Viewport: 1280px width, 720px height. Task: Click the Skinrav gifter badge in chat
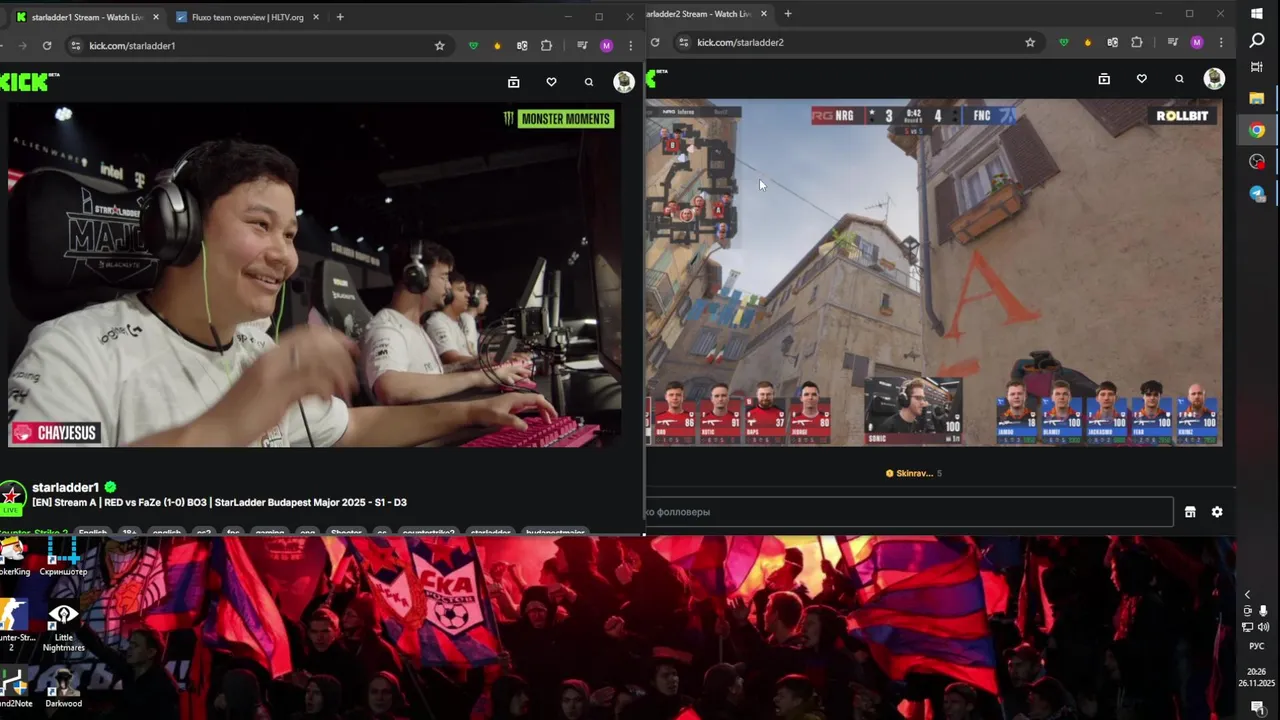[x=913, y=473]
